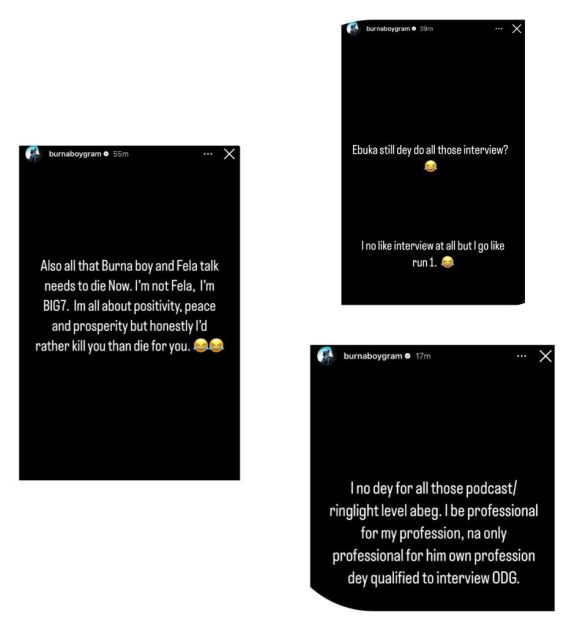Open the profile avatar on the 39m story
Screen dimensions: 580x626
click(x=353, y=28)
